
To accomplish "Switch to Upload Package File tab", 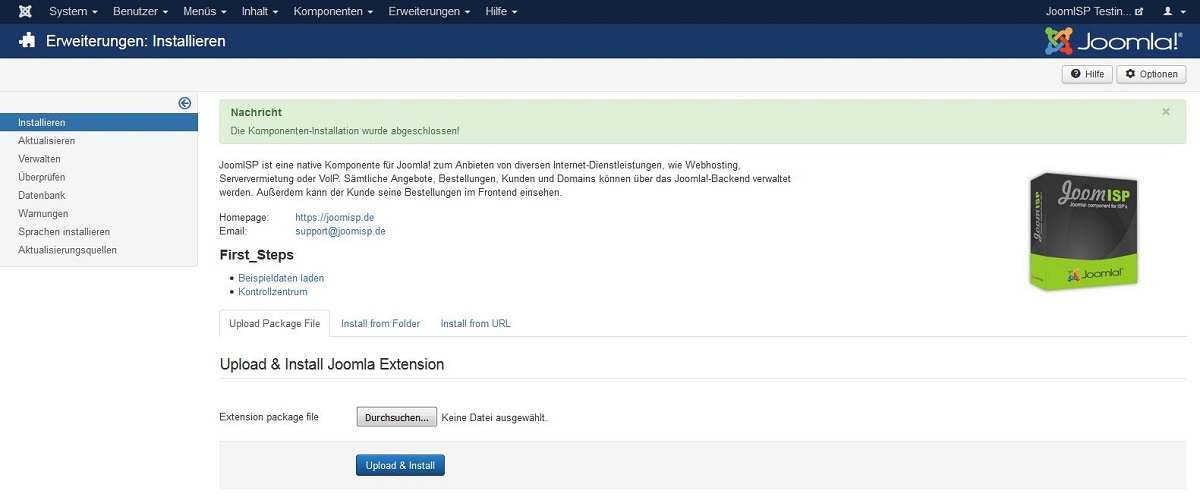I will point(274,324).
